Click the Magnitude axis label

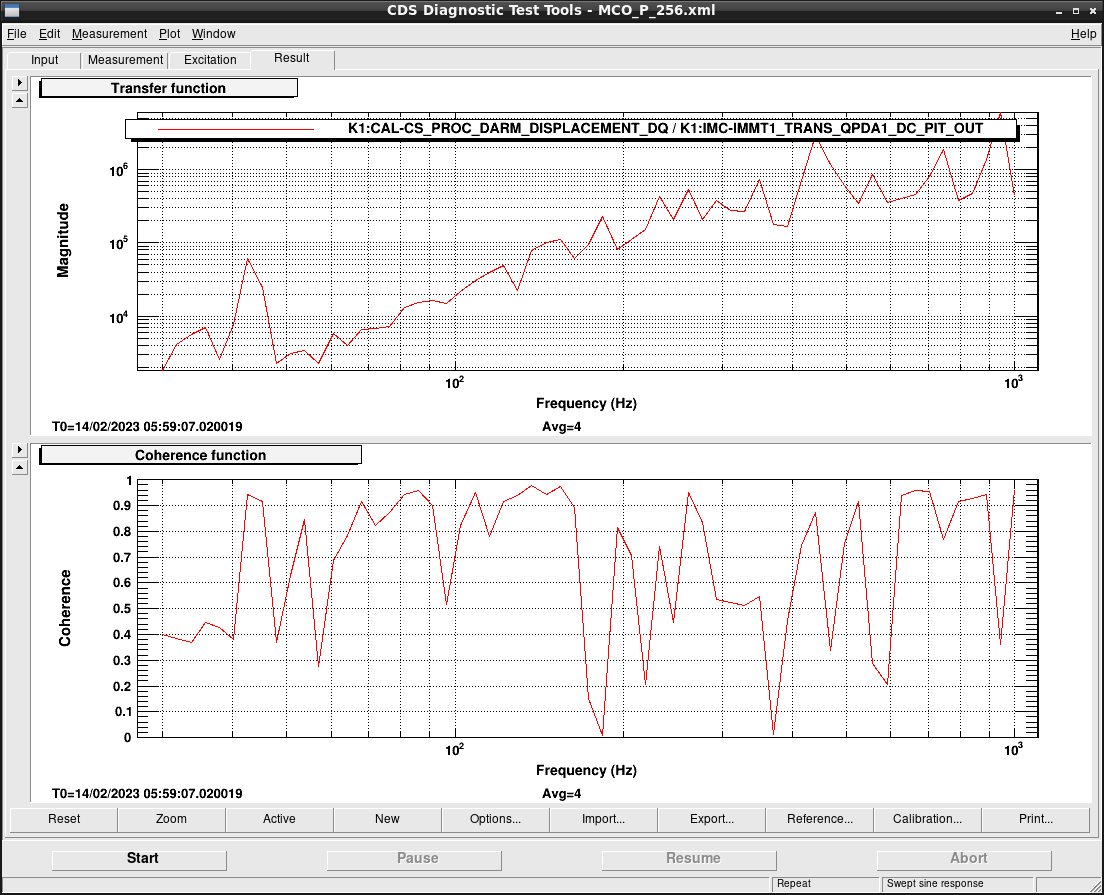pyautogui.click(x=63, y=240)
